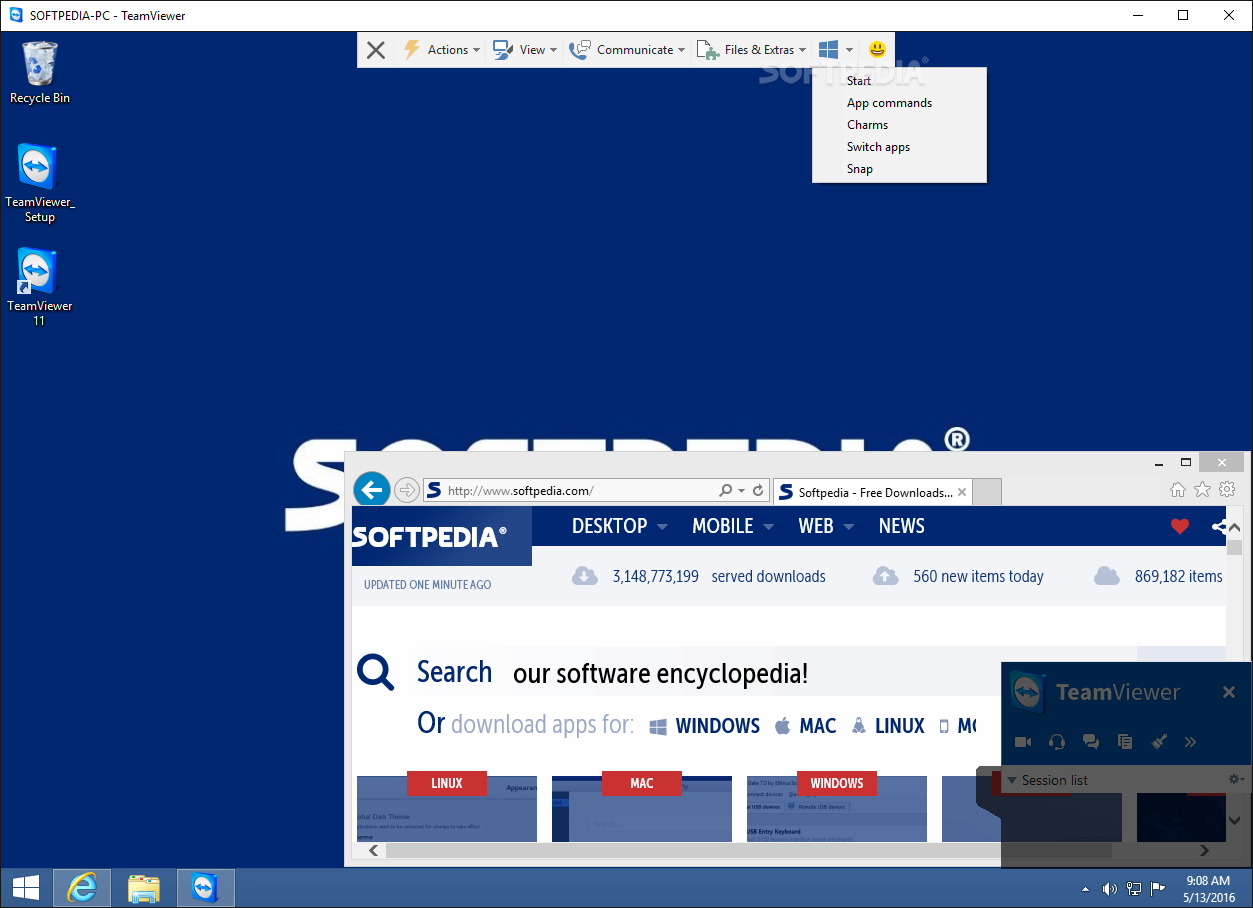
Task: Click the search magnifier in address bar
Action: click(726, 491)
